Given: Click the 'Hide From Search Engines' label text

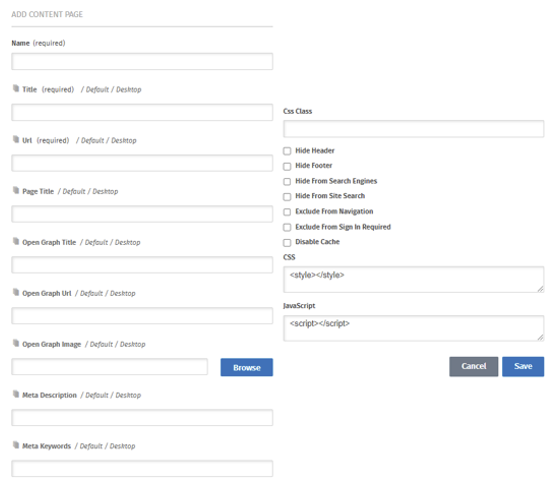Looking at the screenshot, I should (x=336, y=181).
